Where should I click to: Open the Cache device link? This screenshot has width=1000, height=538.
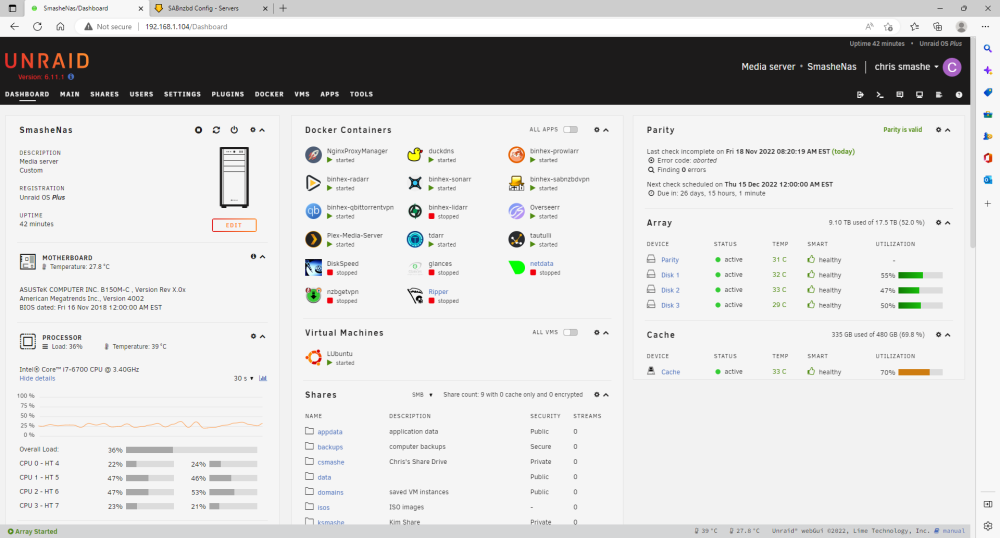coord(670,372)
